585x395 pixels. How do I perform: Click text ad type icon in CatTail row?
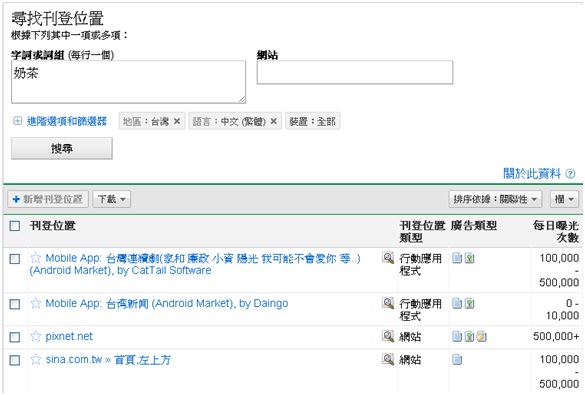coord(457,258)
